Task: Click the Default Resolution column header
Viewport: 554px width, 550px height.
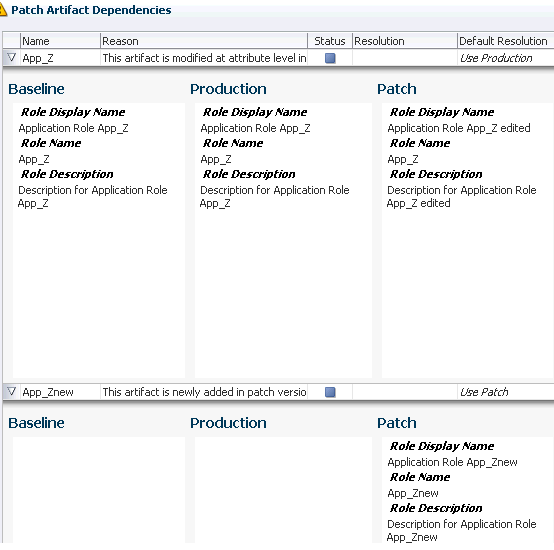Action: click(506, 41)
